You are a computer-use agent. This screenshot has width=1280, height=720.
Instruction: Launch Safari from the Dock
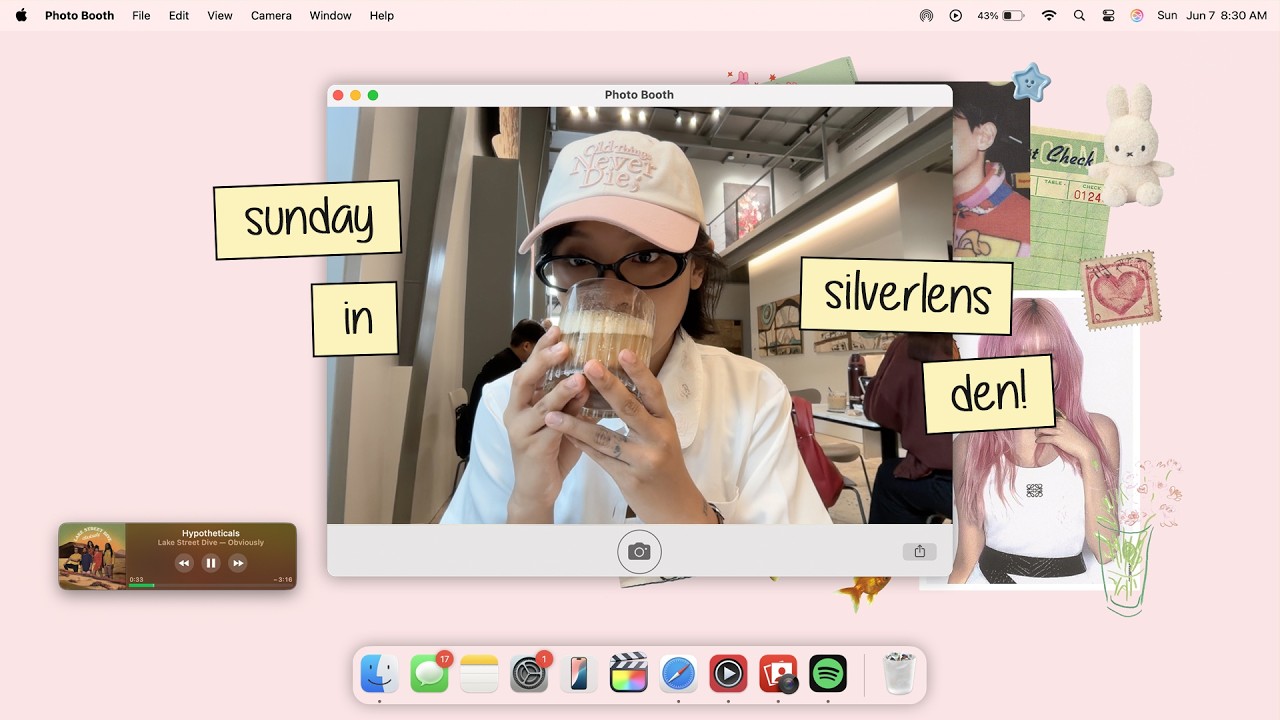coord(678,674)
